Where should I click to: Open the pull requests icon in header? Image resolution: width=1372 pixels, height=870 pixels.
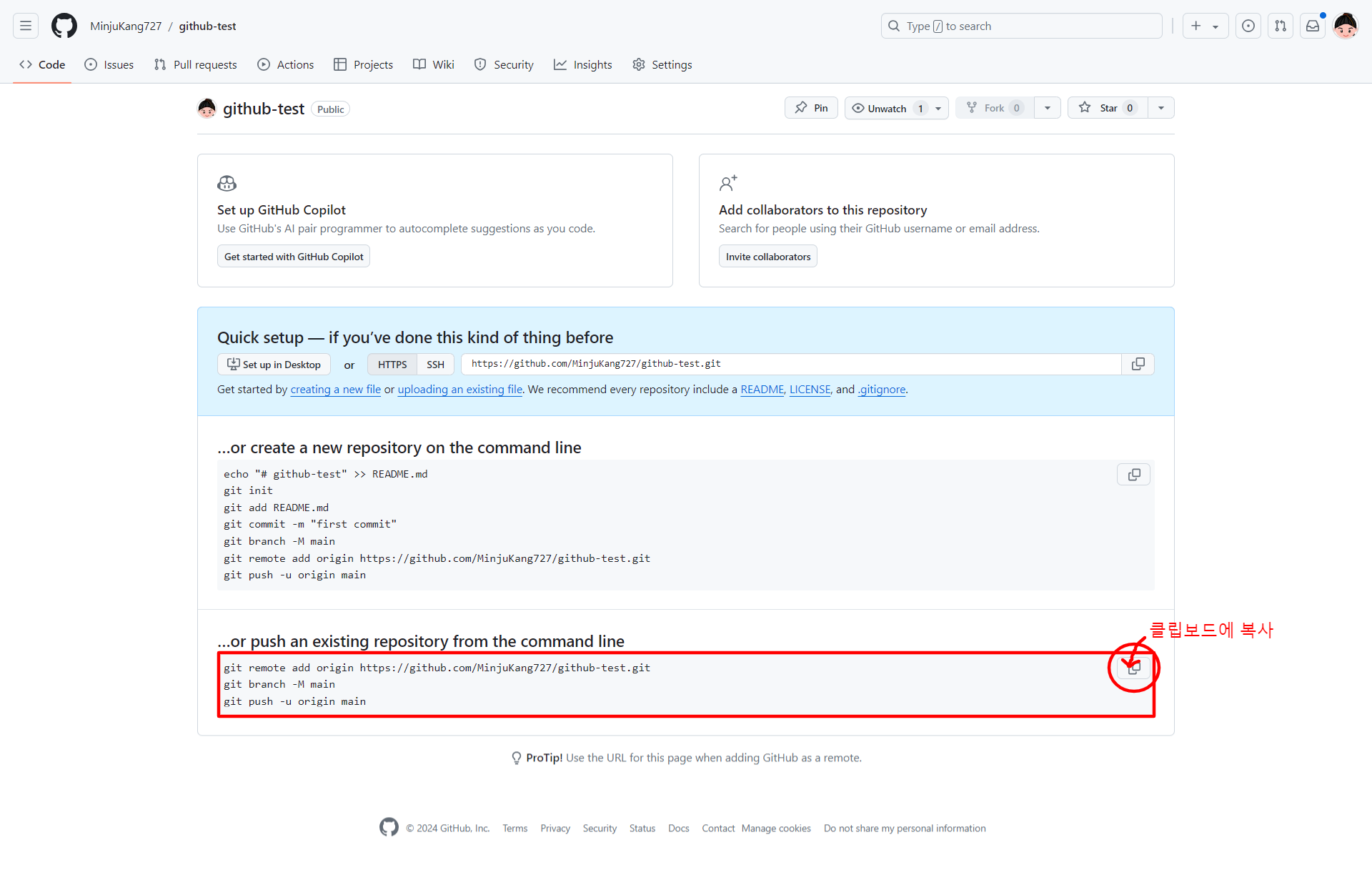tap(1281, 26)
